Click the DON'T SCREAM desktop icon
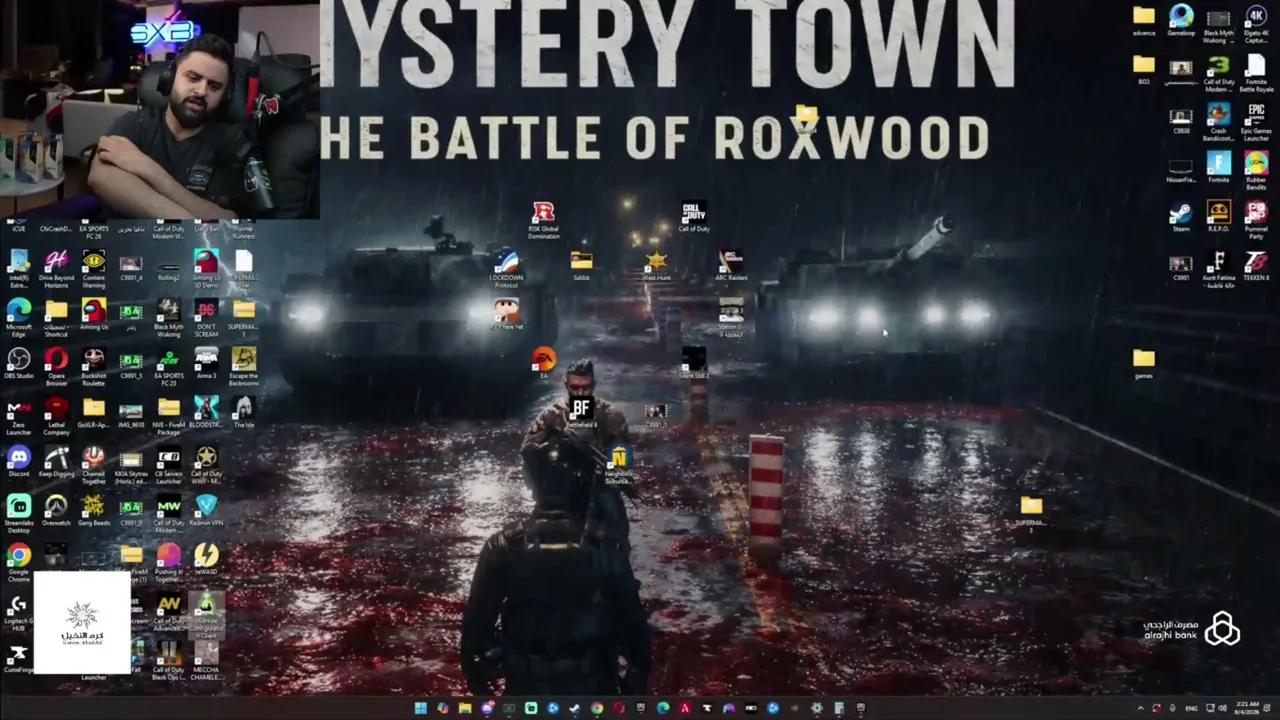The width and height of the screenshot is (1280, 720). (206, 315)
